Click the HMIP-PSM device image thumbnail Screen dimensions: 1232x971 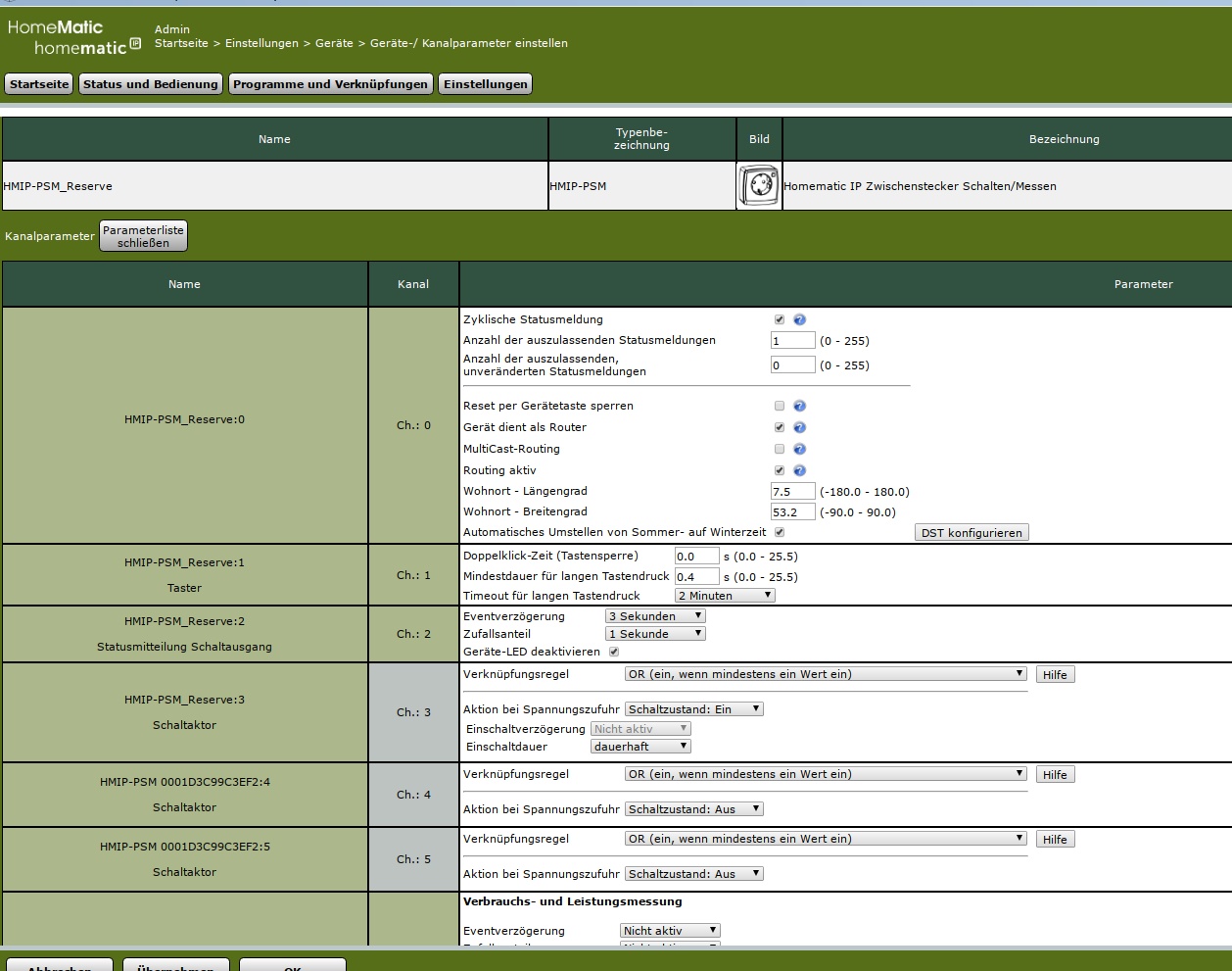point(759,185)
